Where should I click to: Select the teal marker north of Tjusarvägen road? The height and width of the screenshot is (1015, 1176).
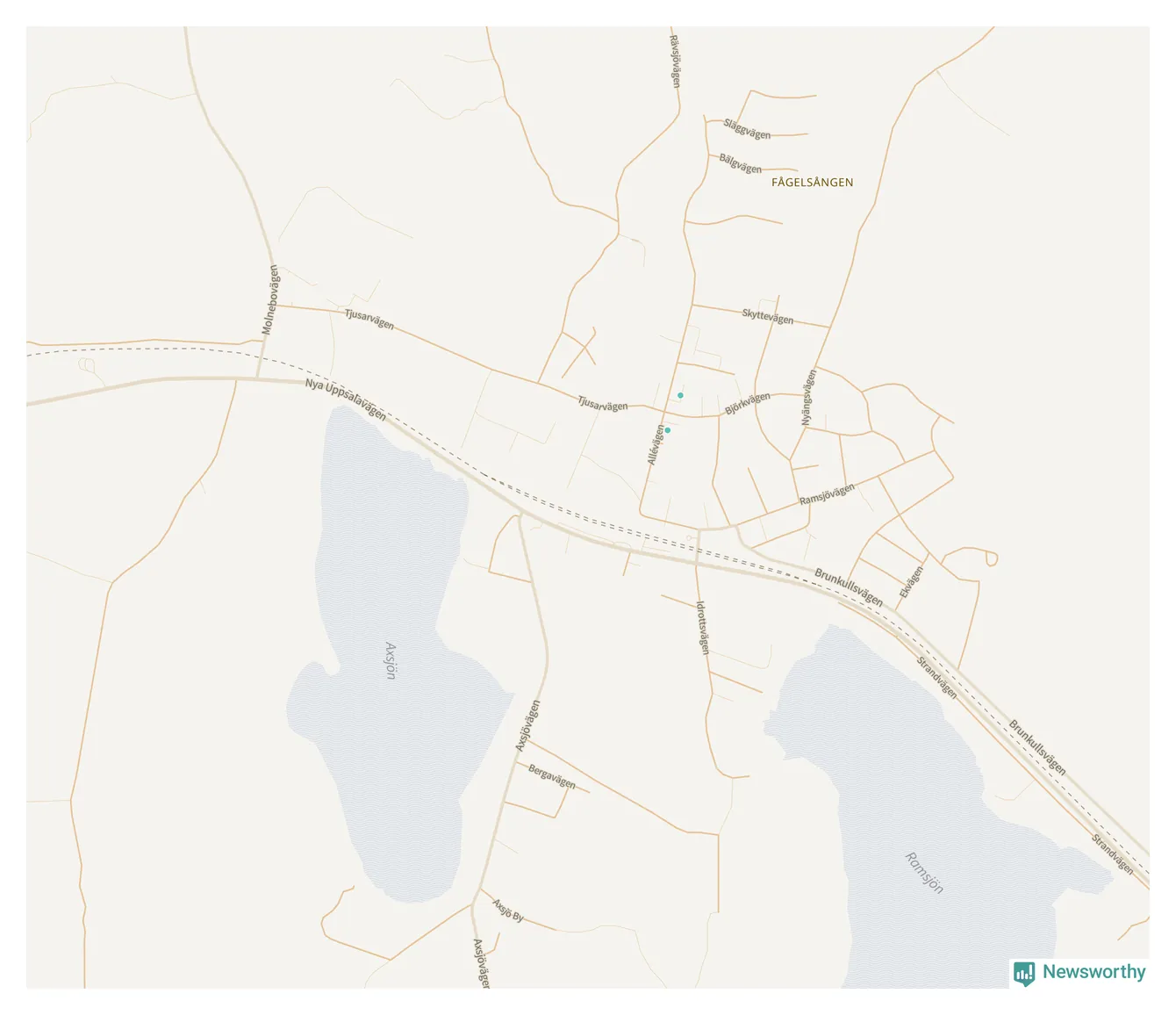click(x=680, y=395)
